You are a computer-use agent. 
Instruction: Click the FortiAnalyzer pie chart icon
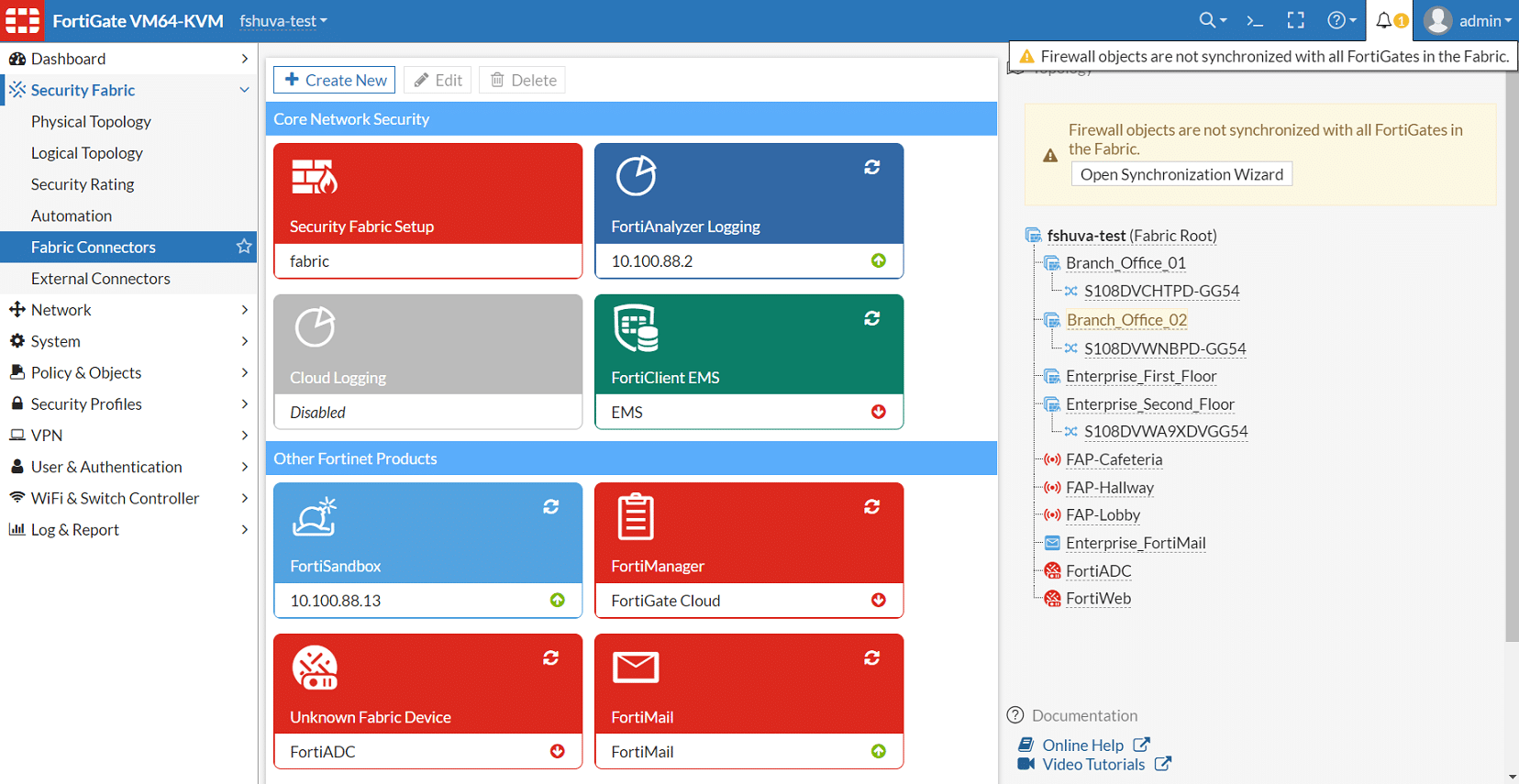(x=636, y=176)
